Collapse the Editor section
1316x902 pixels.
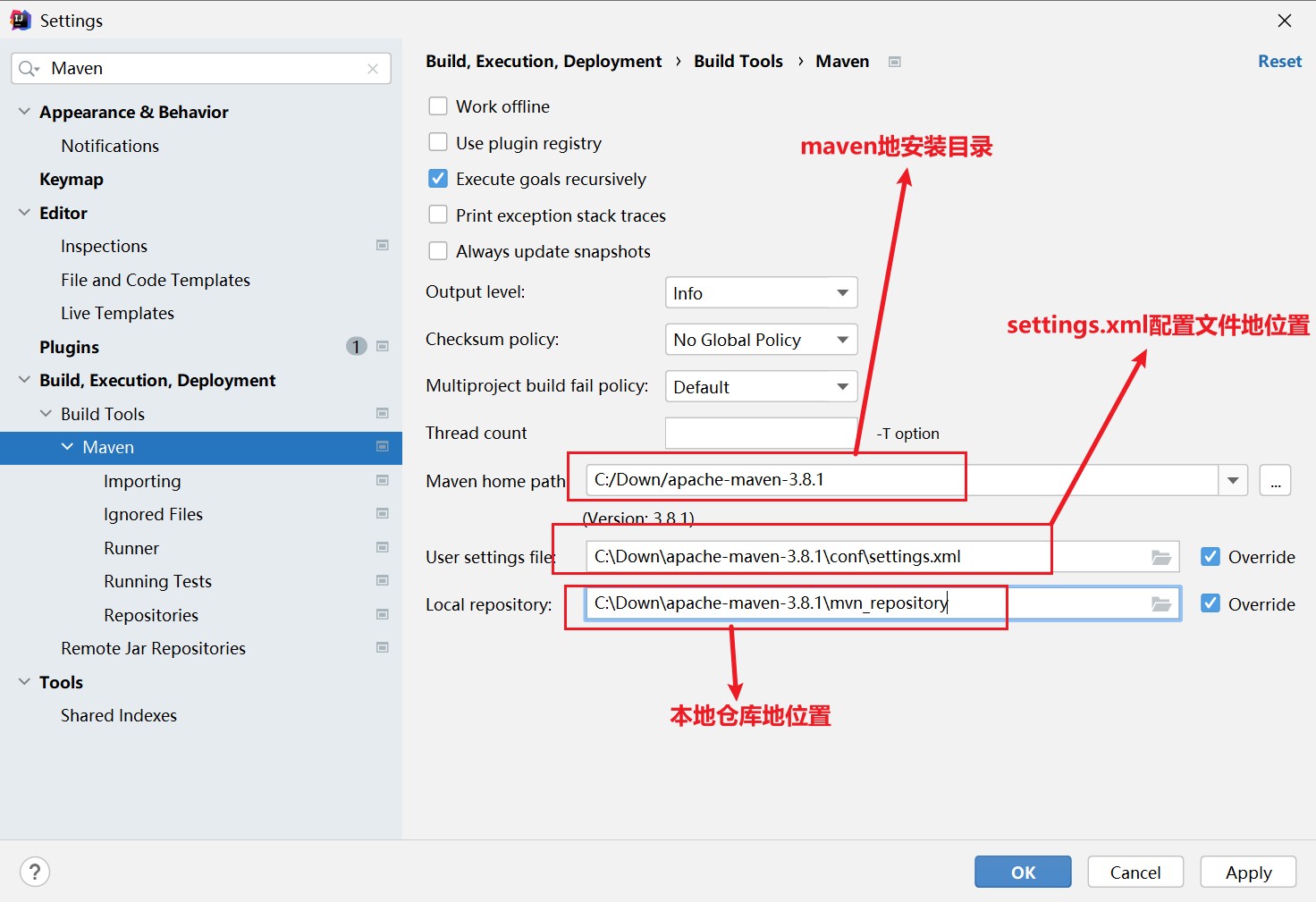point(24,213)
